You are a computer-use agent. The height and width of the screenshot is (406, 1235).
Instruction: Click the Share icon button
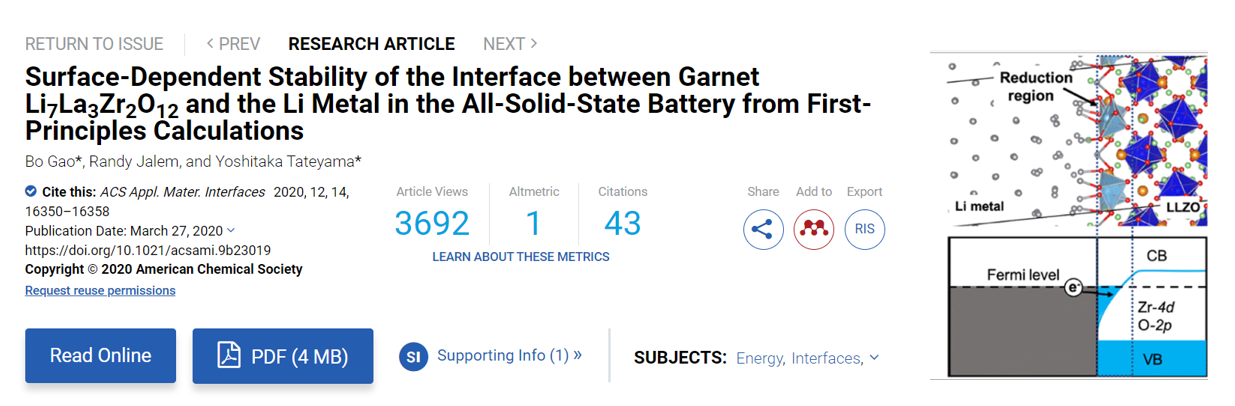(x=763, y=229)
